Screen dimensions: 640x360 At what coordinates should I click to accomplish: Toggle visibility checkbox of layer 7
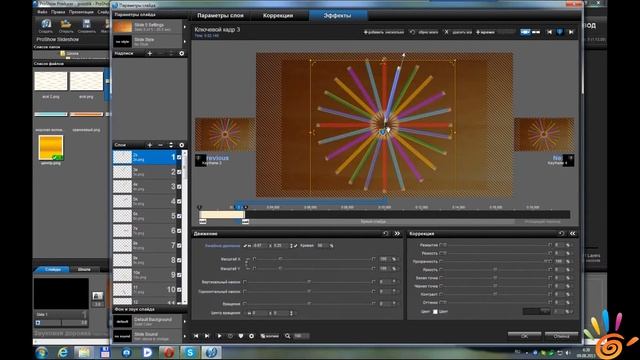point(179,245)
